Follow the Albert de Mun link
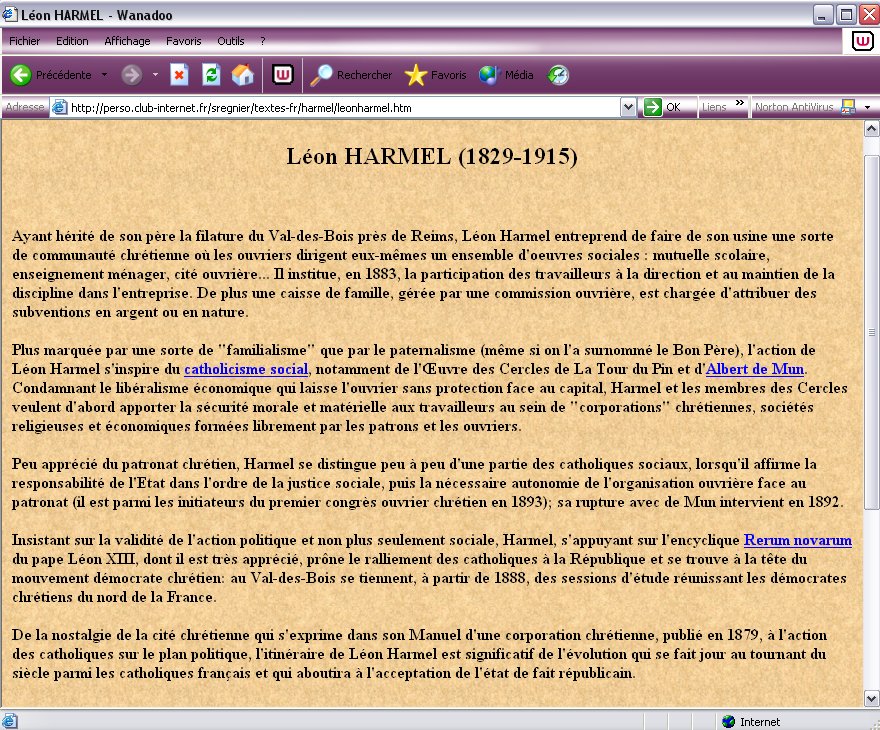 (x=755, y=369)
